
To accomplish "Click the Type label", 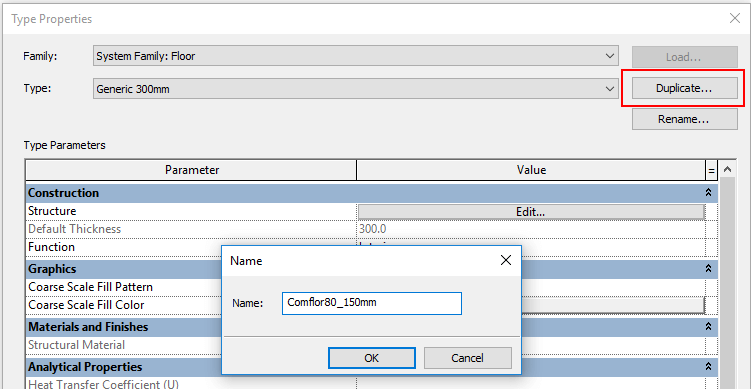I will coord(37,89).
